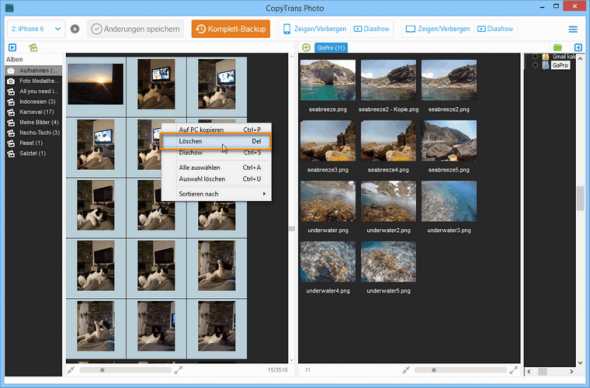Click the Gmail kalender folder icon in the tree

tap(546, 57)
